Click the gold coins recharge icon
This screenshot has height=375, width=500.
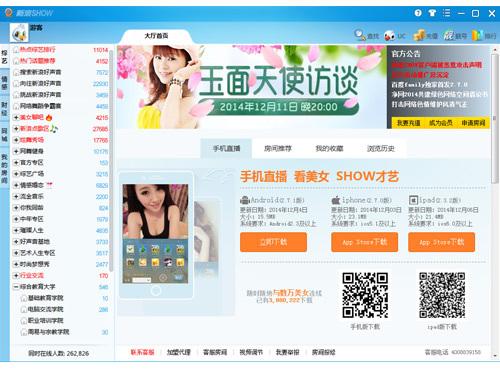[419, 35]
